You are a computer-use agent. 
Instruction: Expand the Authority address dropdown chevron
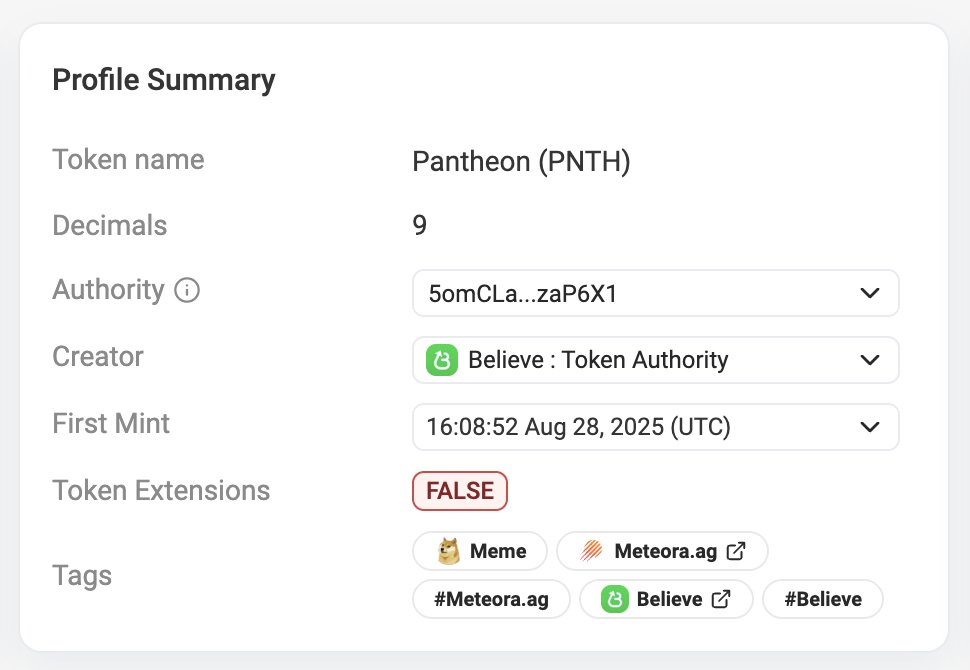click(869, 293)
